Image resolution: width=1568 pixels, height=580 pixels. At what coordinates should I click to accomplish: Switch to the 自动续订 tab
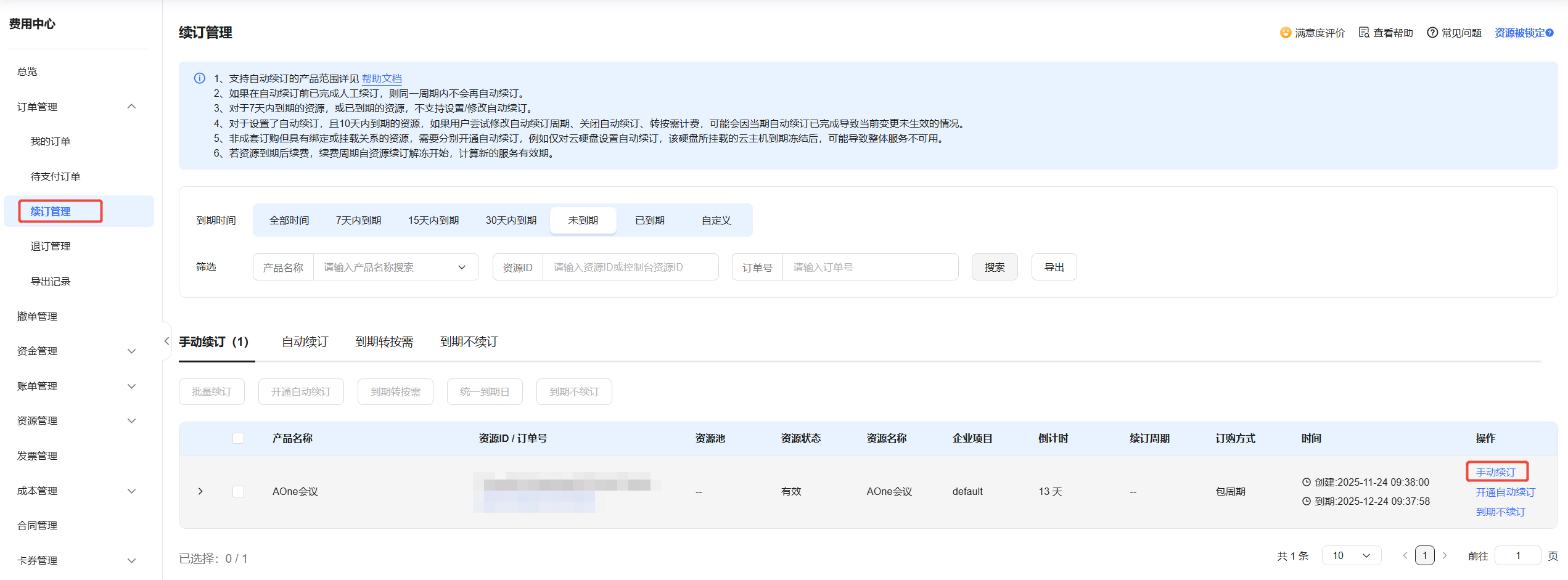[305, 341]
